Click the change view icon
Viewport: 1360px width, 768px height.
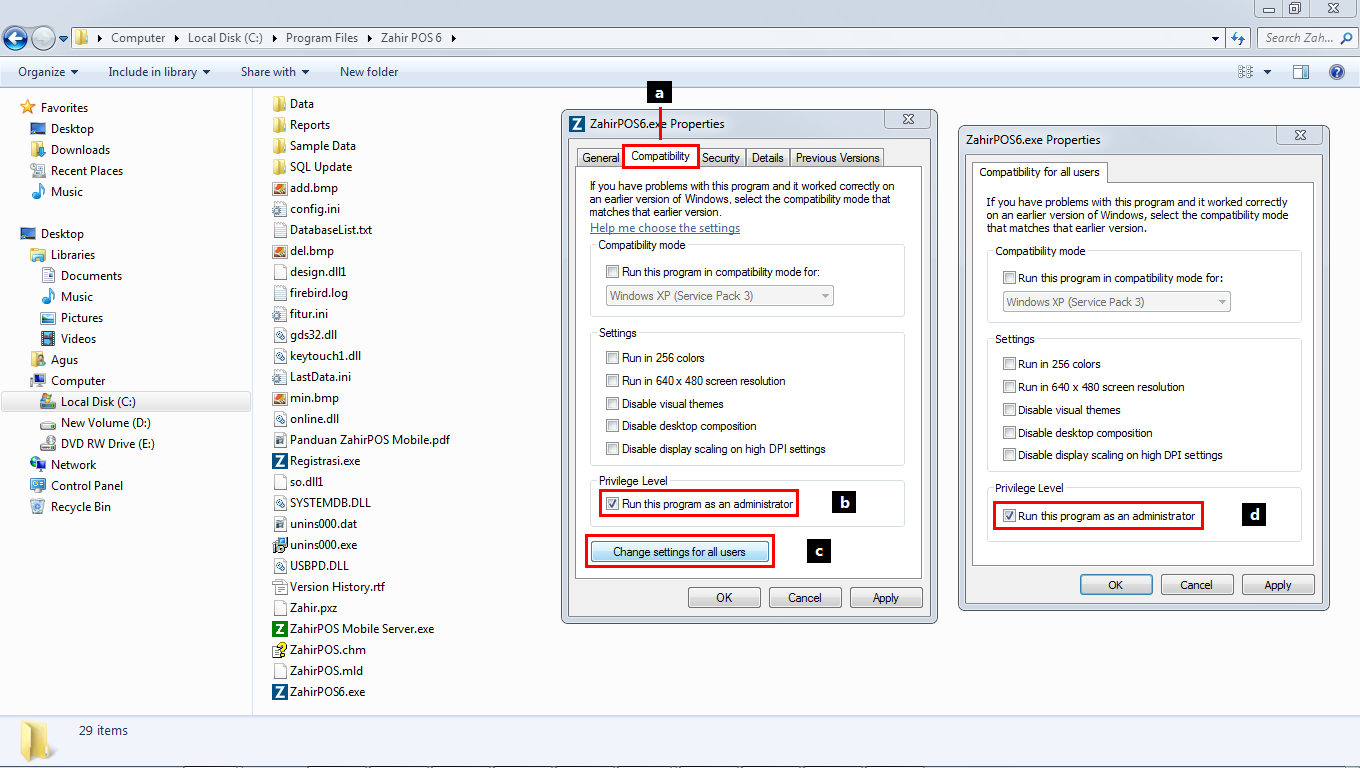point(1246,72)
